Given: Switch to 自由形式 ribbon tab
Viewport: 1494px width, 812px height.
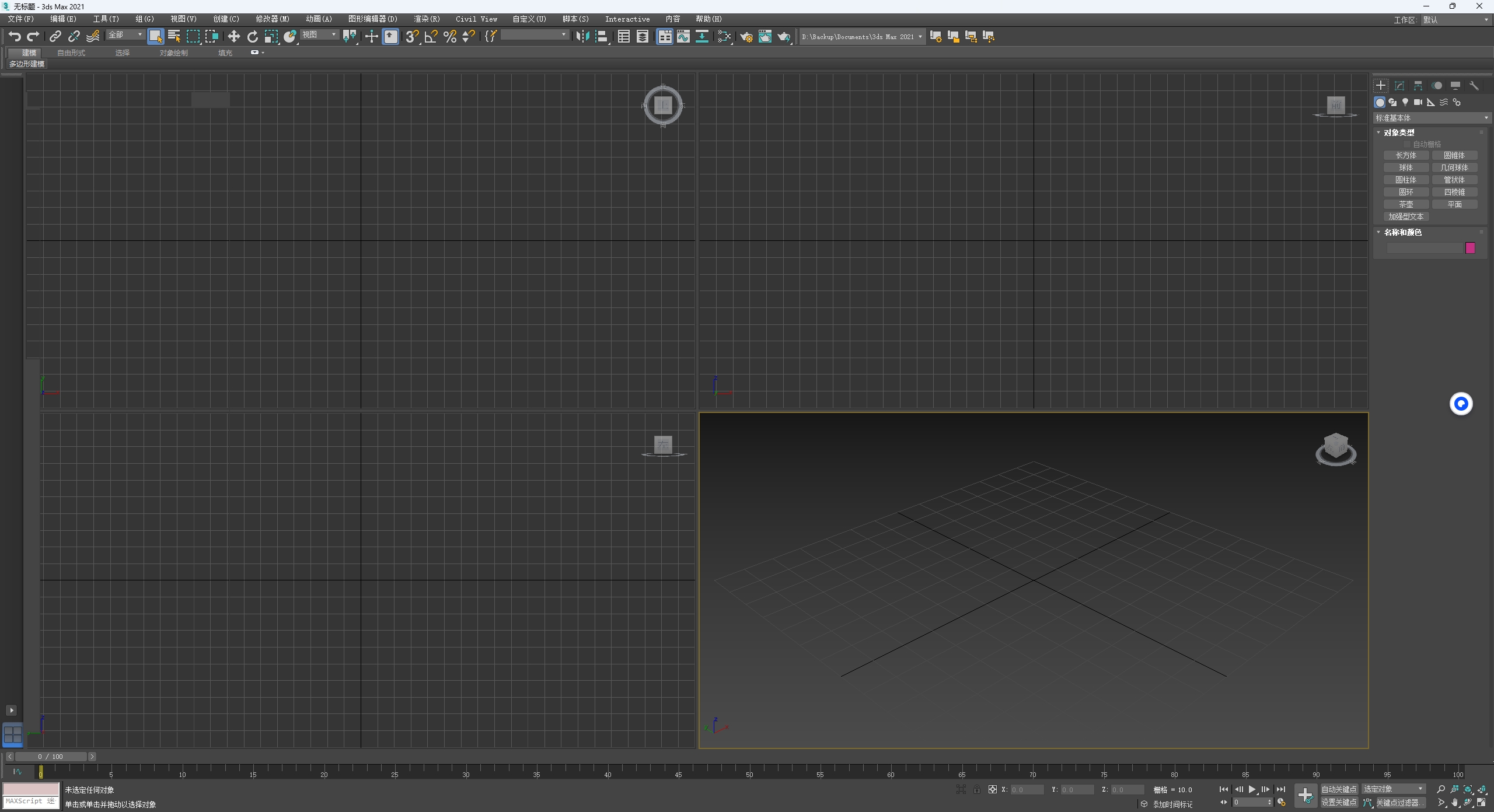Looking at the screenshot, I should click(71, 52).
